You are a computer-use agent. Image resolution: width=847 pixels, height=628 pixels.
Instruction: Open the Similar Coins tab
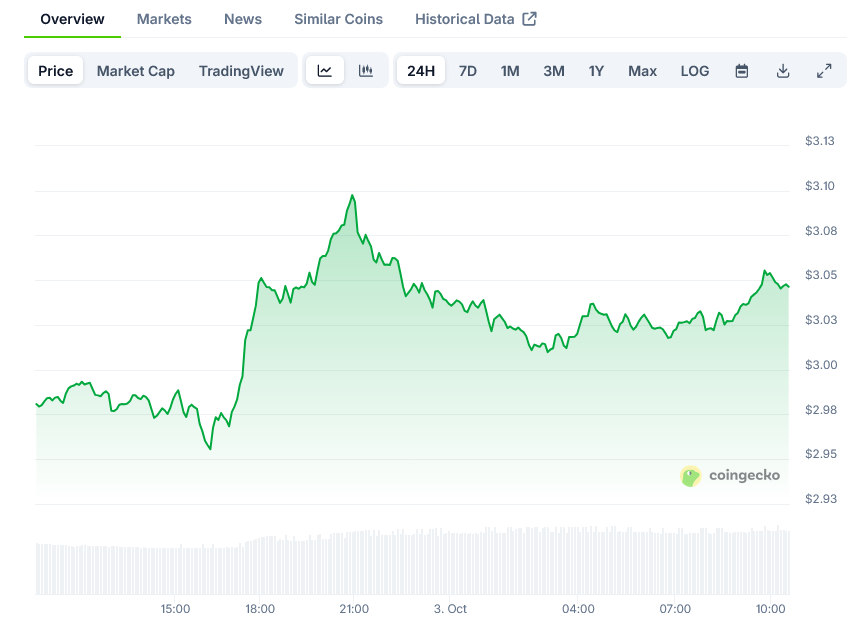pyautogui.click(x=338, y=19)
